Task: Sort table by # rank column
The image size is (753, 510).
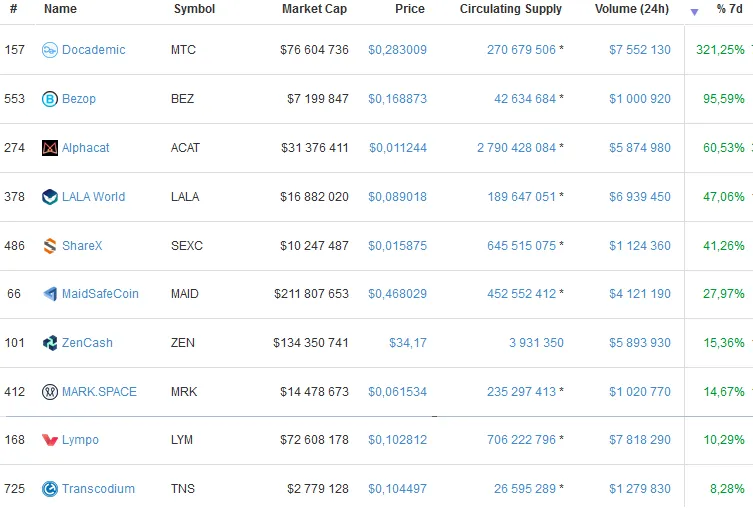Action: click(x=14, y=9)
